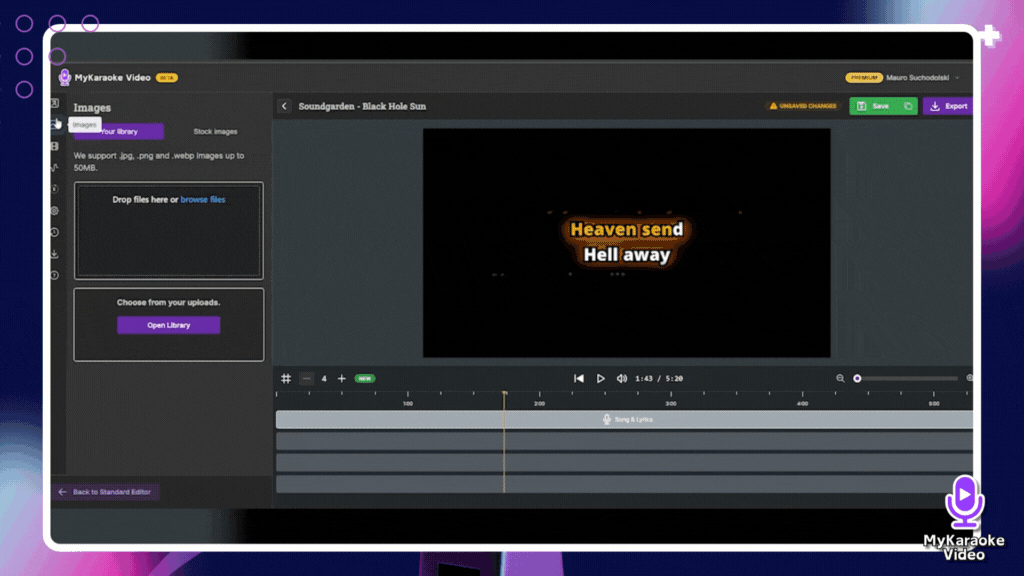Mute the volume speaker icon
Screen dimensions: 1024x576
pyautogui.click(x=622, y=378)
